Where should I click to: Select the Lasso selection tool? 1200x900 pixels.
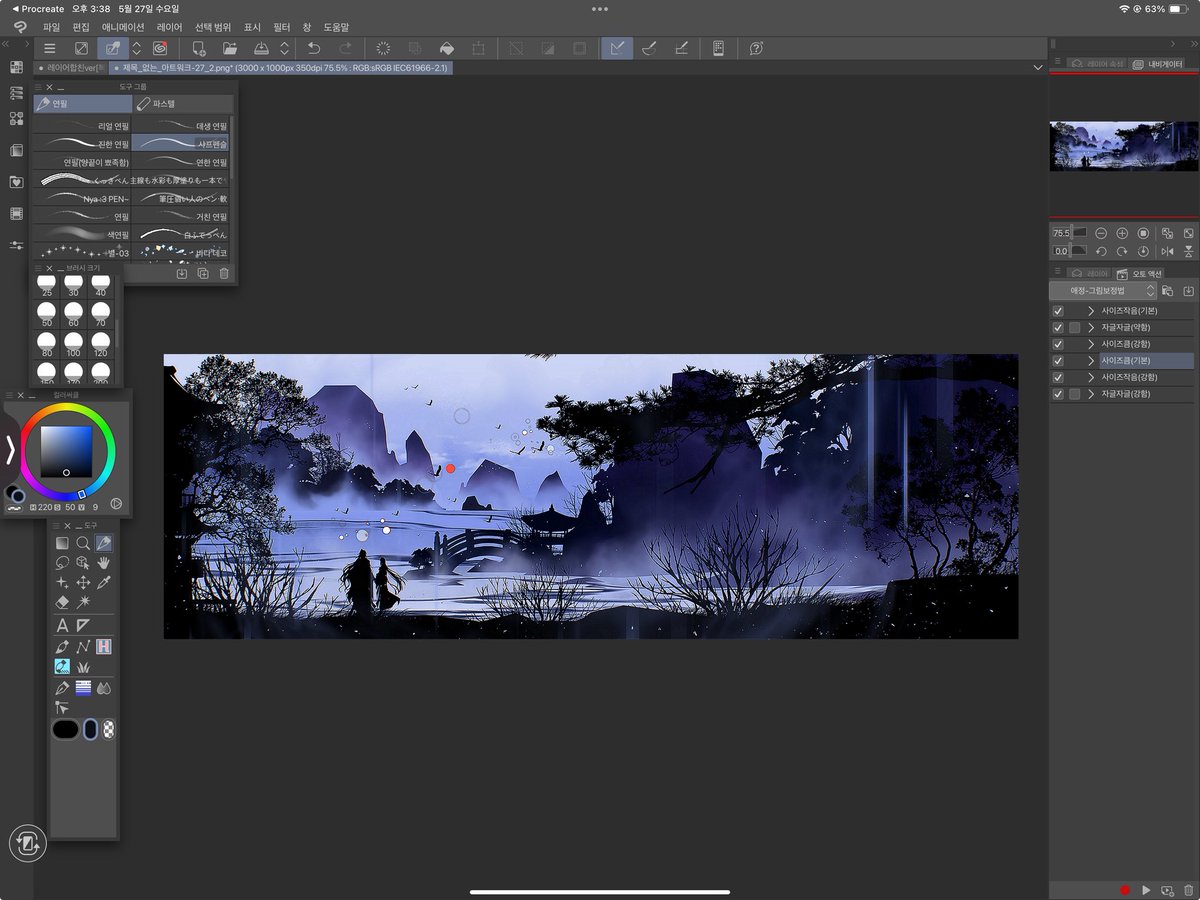[62, 563]
